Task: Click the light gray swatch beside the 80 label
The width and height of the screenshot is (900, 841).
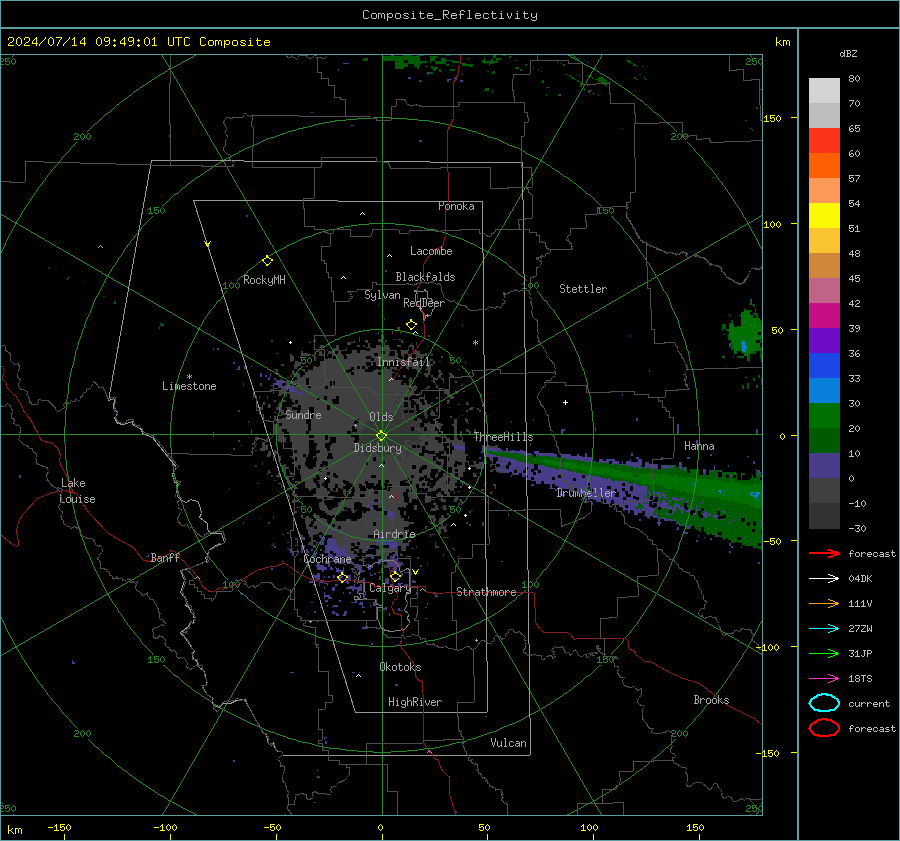Action: point(824,91)
